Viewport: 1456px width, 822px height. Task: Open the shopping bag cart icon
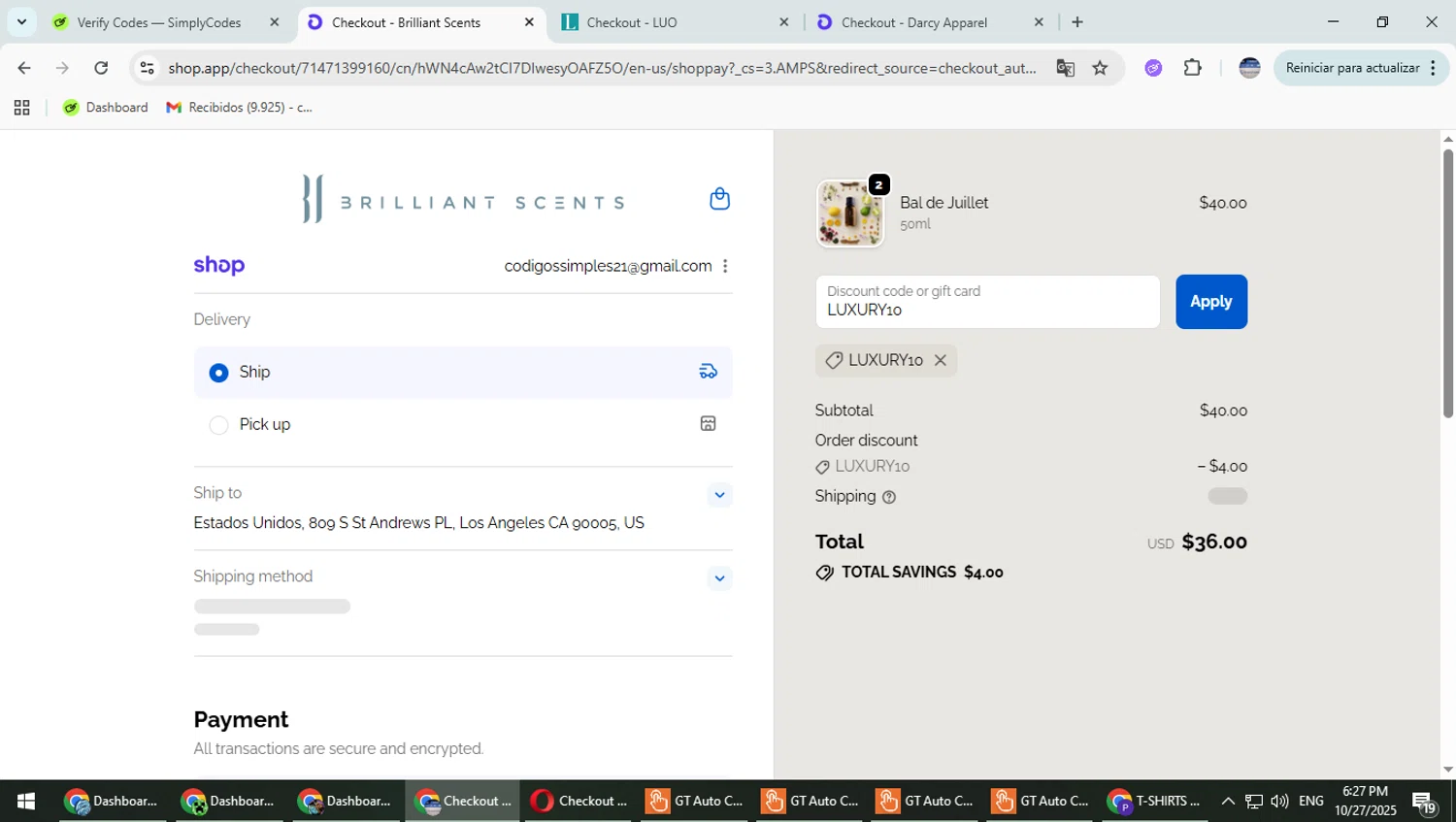click(719, 199)
